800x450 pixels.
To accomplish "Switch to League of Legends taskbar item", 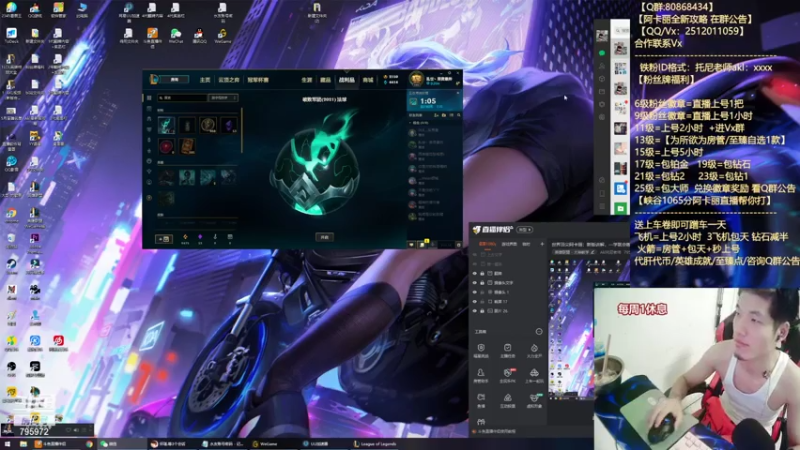I will pos(375,444).
